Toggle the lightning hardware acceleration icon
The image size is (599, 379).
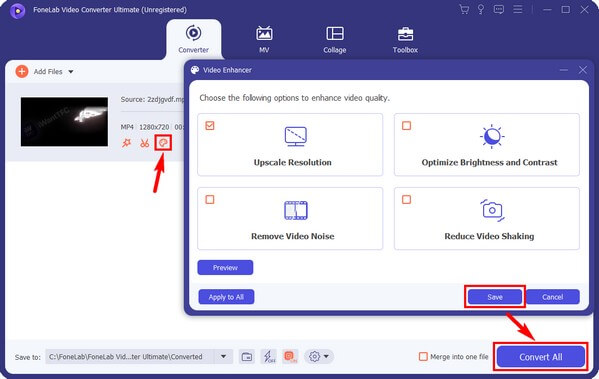(269, 356)
